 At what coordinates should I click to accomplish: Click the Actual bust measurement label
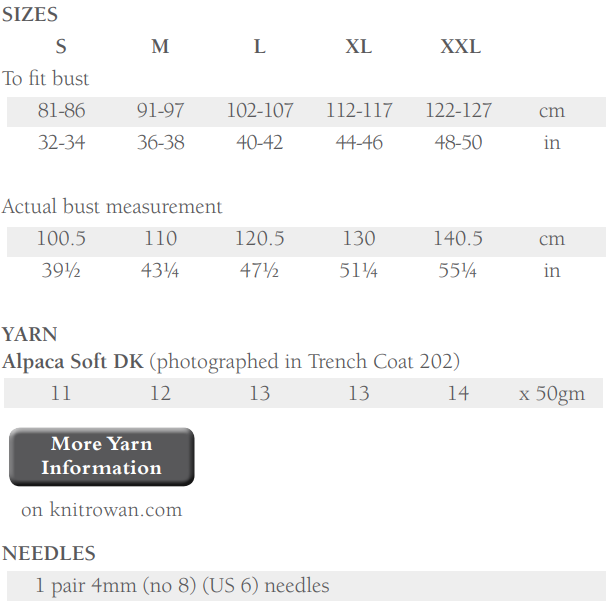click(112, 207)
